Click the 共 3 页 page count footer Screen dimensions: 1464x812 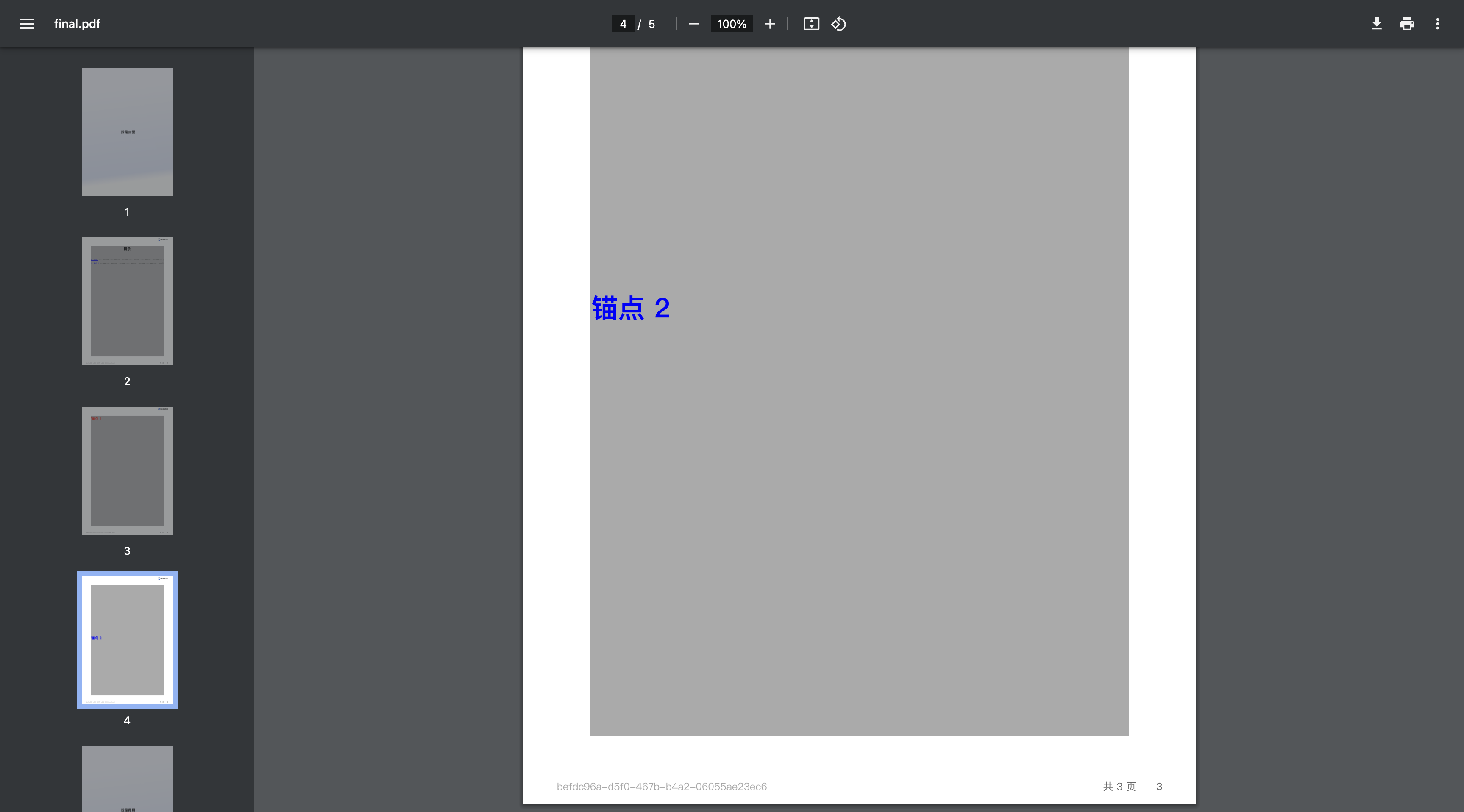1119,787
